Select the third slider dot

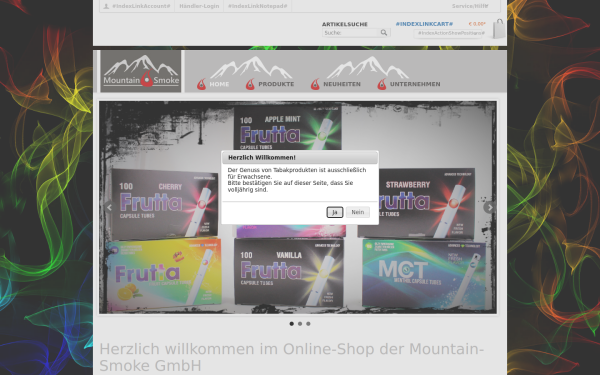tap(308, 324)
